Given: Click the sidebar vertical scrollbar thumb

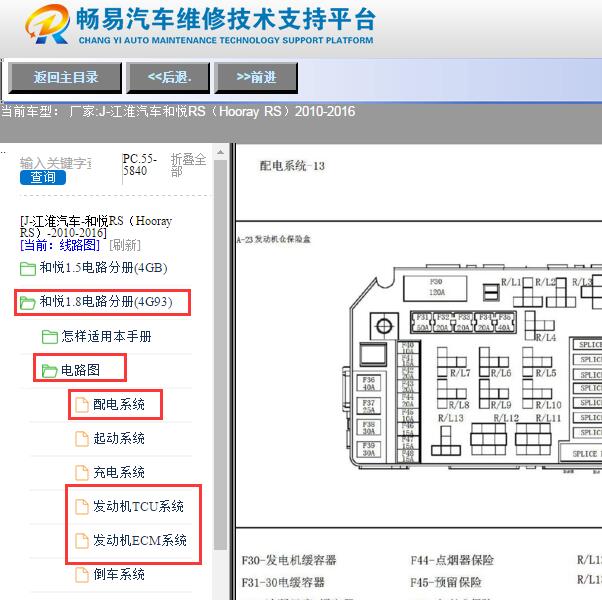Looking at the screenshot, I should tap(220, 355).
